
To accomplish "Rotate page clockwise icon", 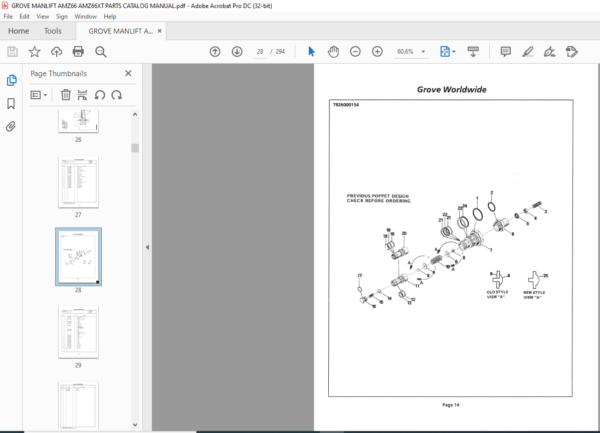I will pyautogui.click(x=117, y=95).
